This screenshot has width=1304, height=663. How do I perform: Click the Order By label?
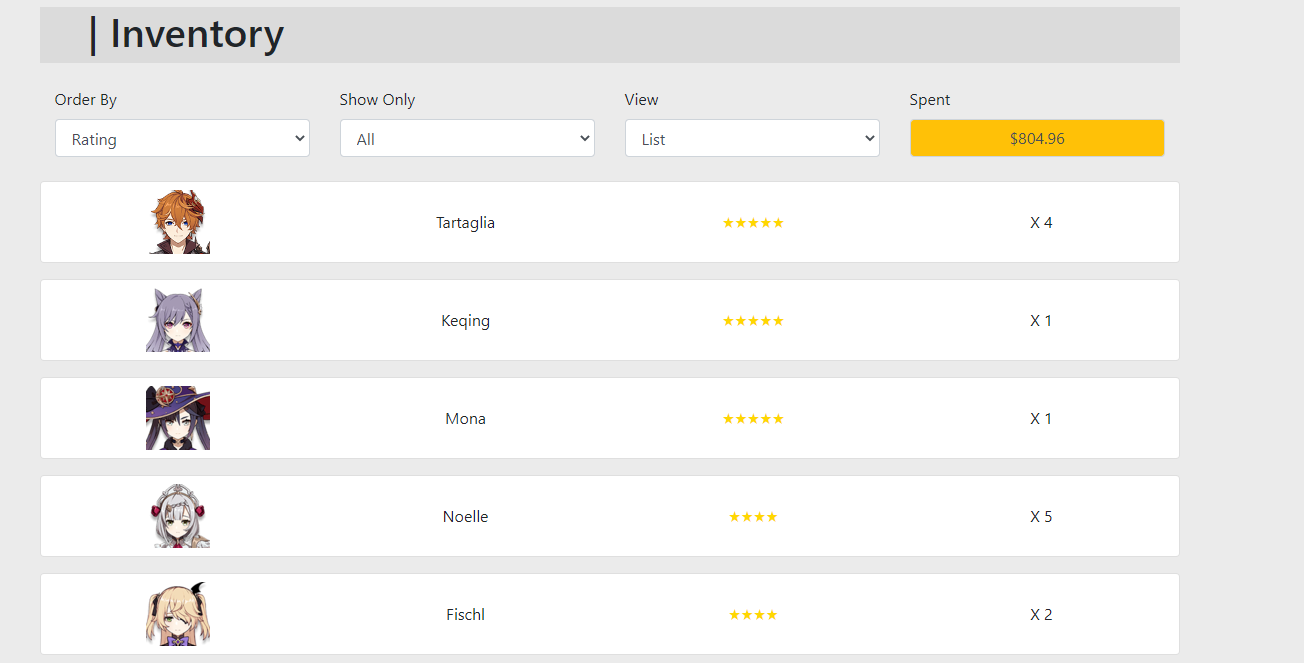86,100
